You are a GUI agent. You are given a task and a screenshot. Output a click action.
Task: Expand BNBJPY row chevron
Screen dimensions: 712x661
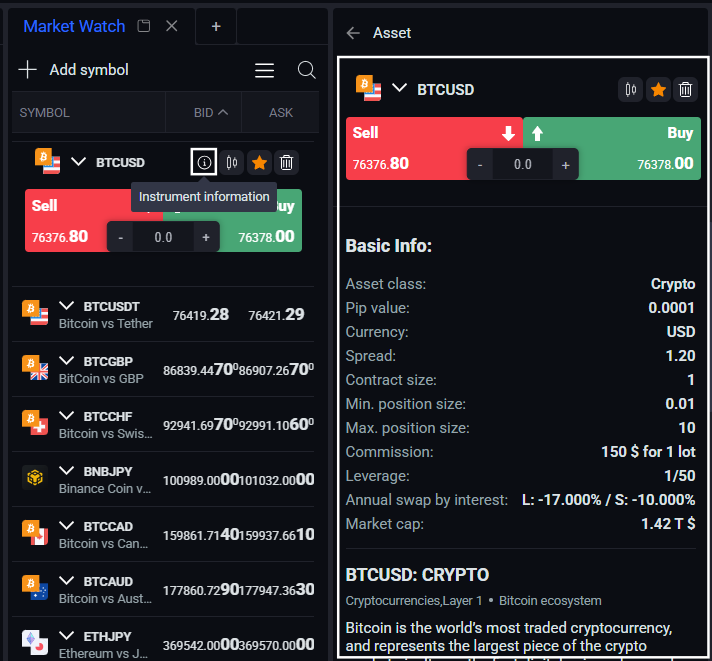tap(66, 471)
